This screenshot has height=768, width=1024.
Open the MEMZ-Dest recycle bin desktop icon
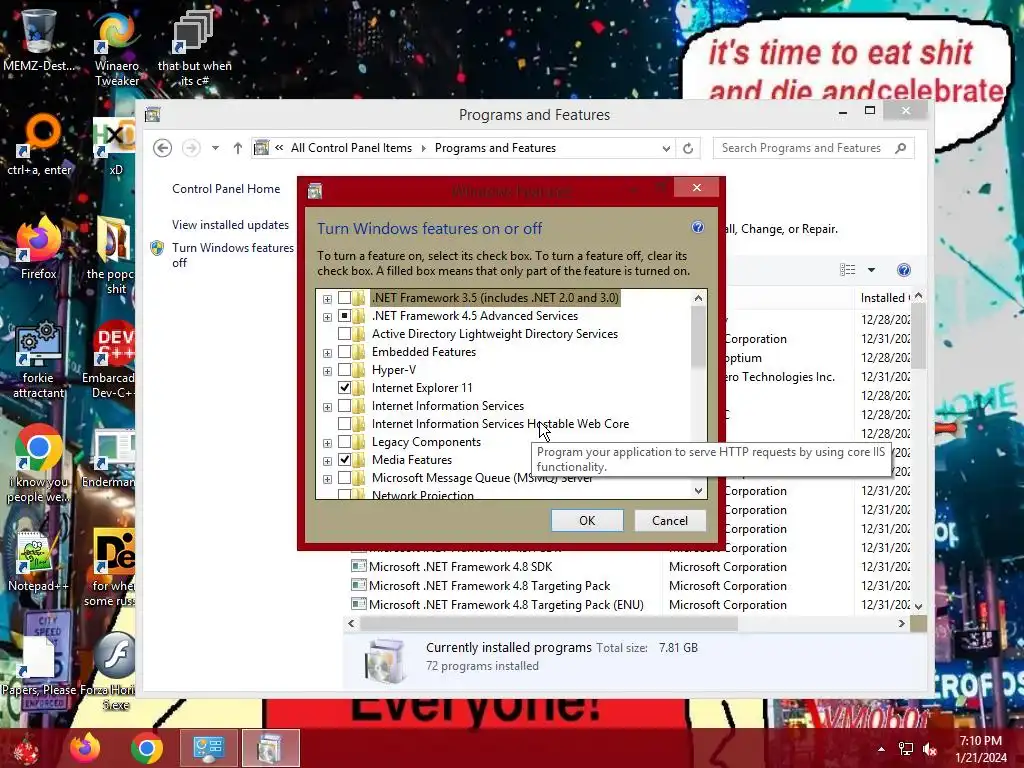click(x=38, y=40)
